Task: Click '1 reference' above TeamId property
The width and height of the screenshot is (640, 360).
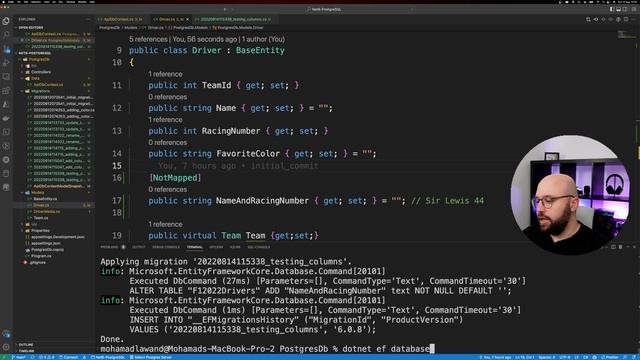Action: [x=165, y=74]
